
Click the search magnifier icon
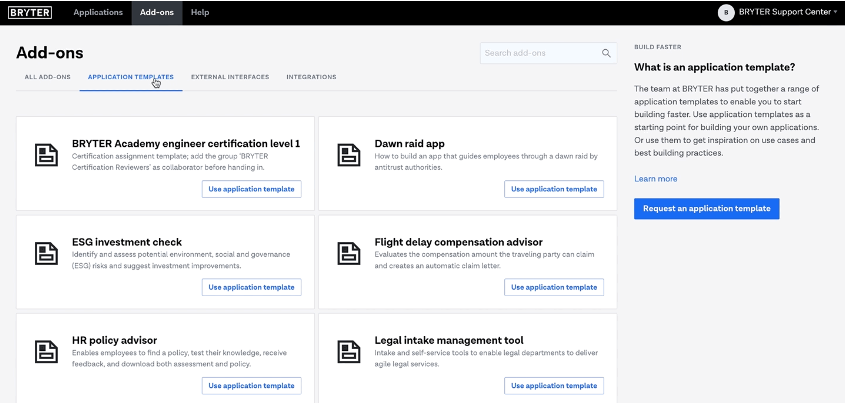(x=606, y=53)
